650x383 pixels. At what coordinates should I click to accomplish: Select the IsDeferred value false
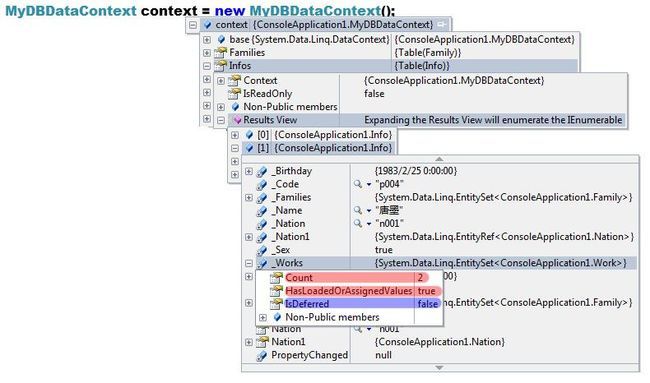[x=428, y=304]
